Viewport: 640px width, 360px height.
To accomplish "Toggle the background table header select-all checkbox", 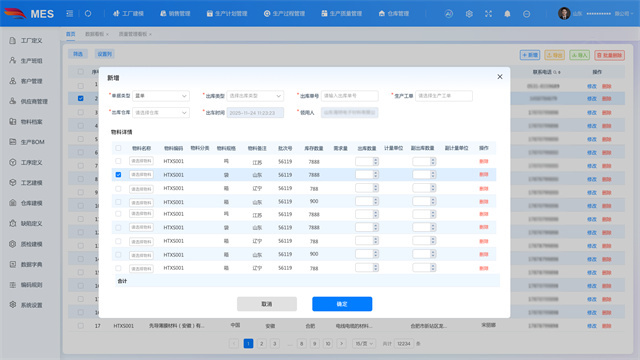I will (x=80, y=72).
